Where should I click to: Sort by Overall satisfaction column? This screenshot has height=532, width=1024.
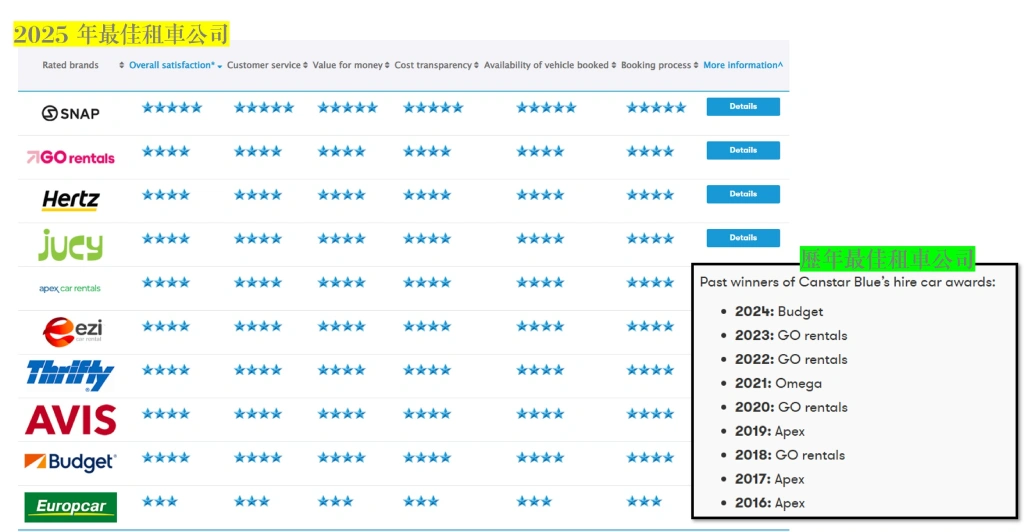click(x=175, y=65)
